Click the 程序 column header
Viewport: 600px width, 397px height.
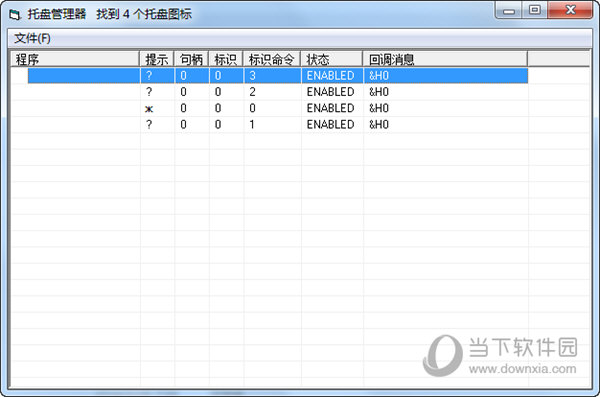(x=75, y=59)
